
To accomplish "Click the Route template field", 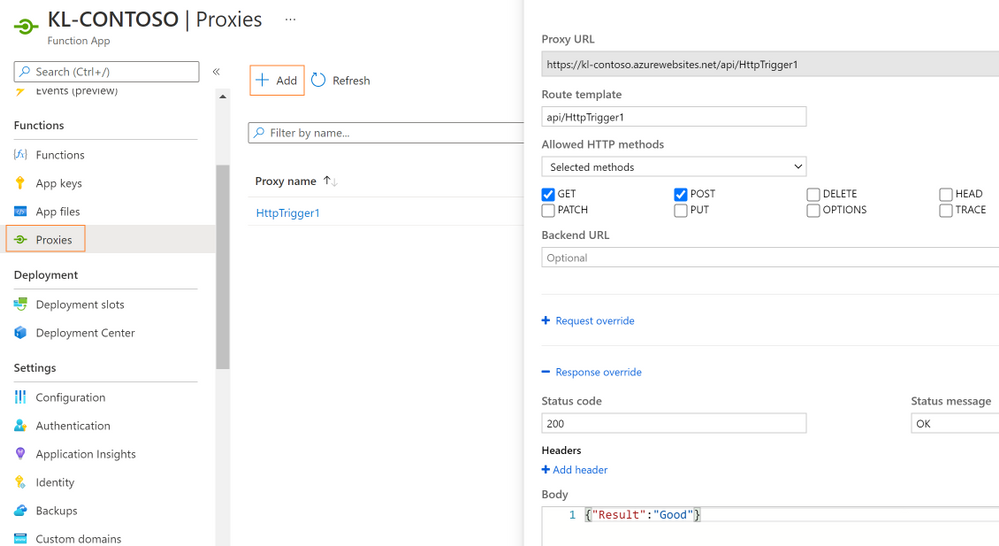I will click(673, 117).
